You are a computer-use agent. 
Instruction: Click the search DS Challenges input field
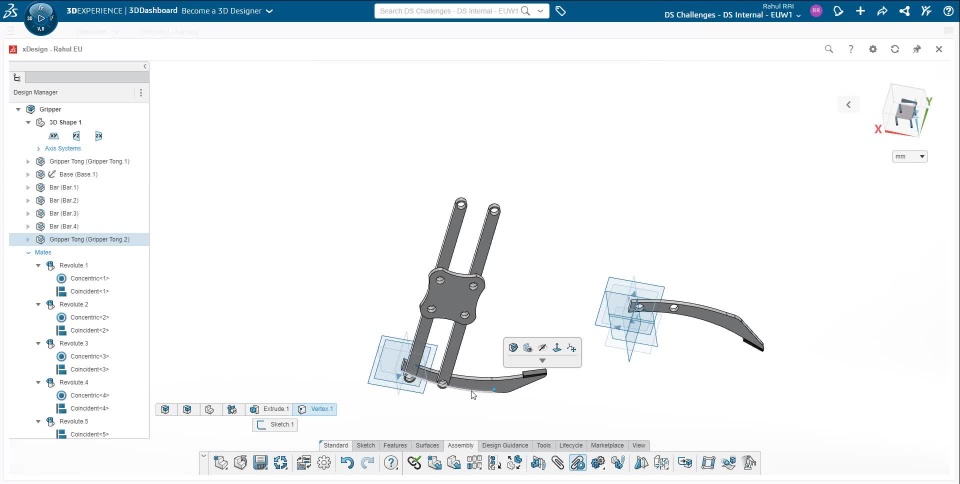click(449, 11)
